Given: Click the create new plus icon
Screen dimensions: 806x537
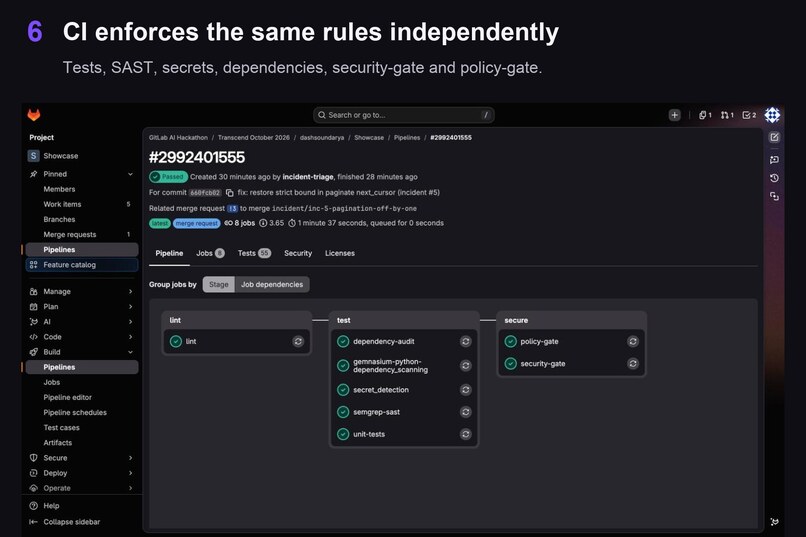Looking at the screenshot, I should (674, 115).
